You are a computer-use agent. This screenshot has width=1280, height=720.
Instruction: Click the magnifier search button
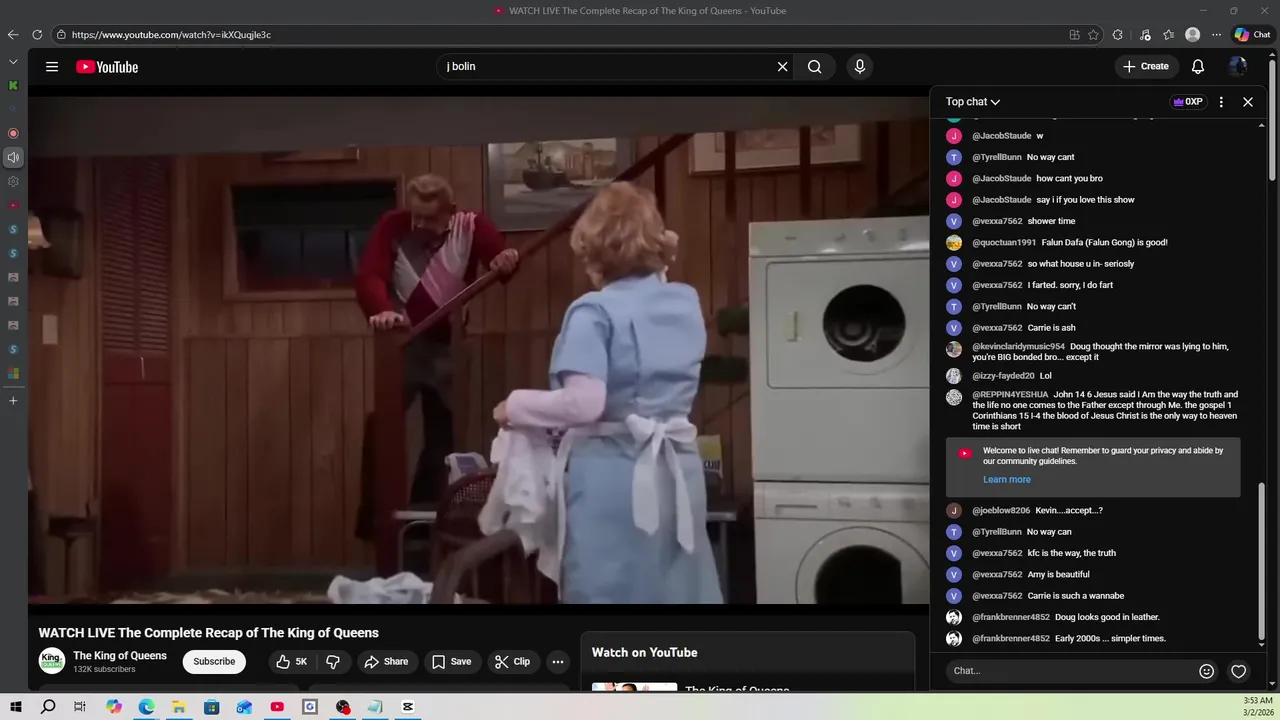[815, 67]
